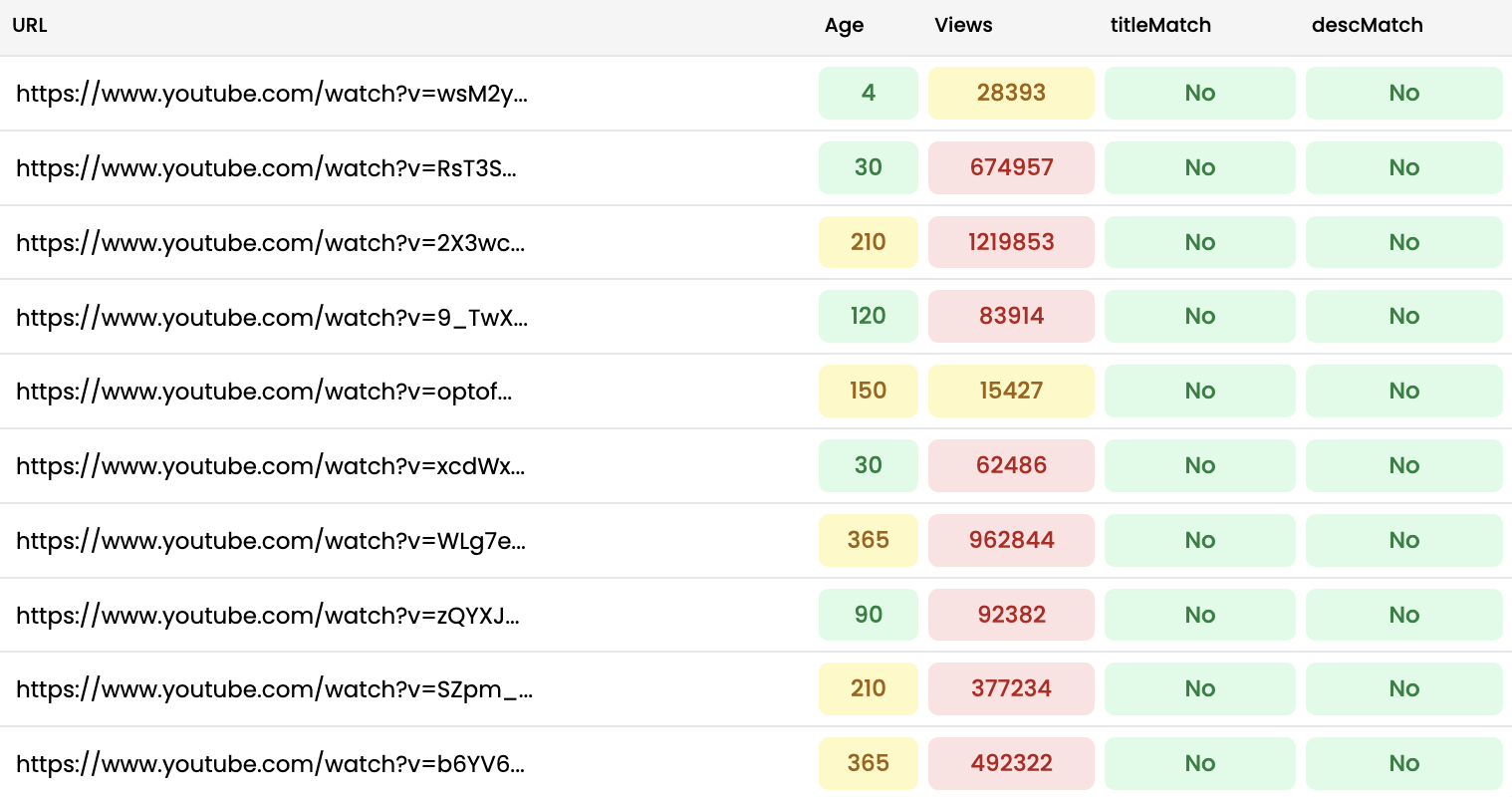Image resolution: width=1512 pixels, height=797 pixels.
Task: Click the Views column header
Action: (x=963, y=26)
